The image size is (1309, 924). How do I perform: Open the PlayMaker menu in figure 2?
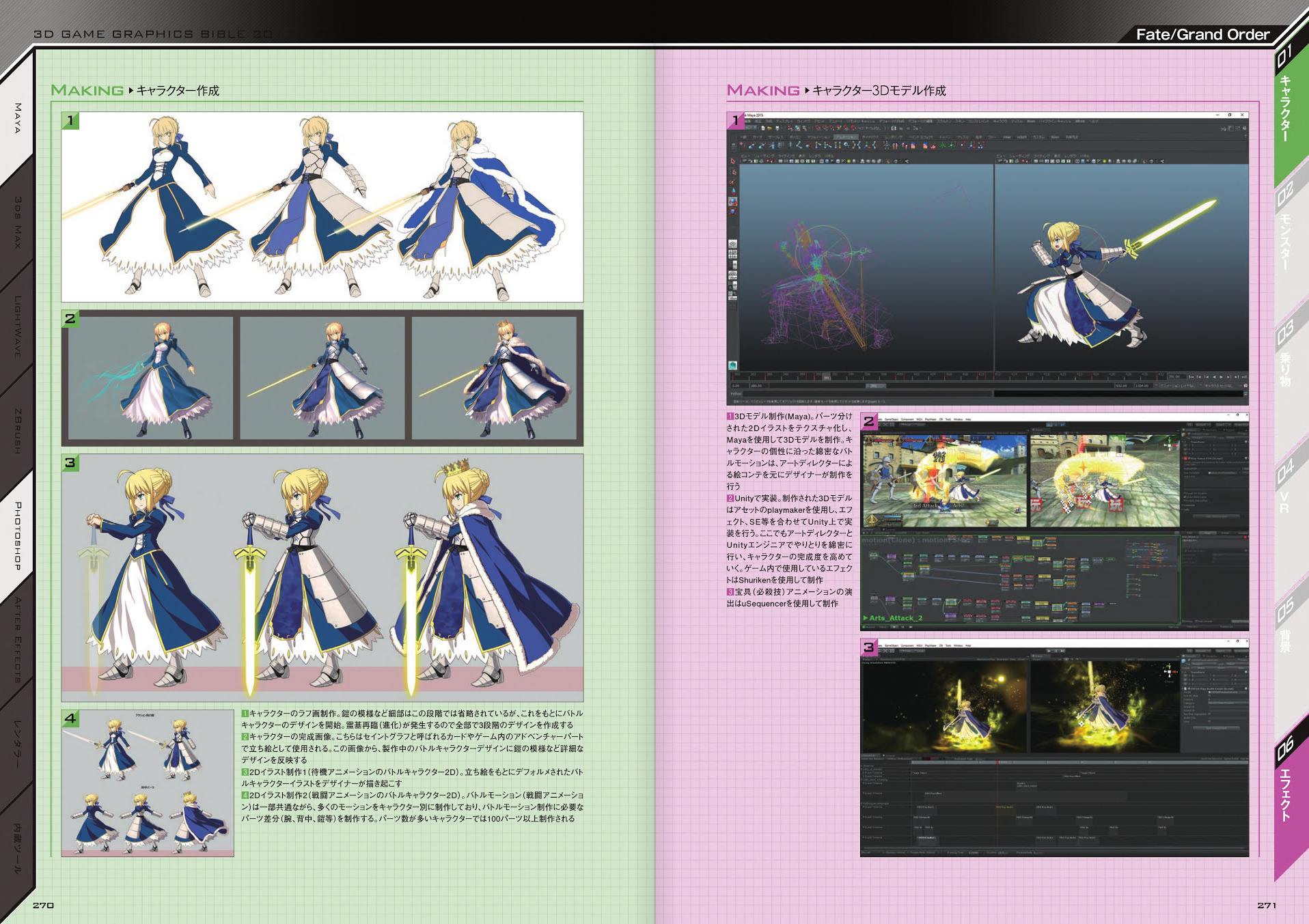tap(930, 419)
